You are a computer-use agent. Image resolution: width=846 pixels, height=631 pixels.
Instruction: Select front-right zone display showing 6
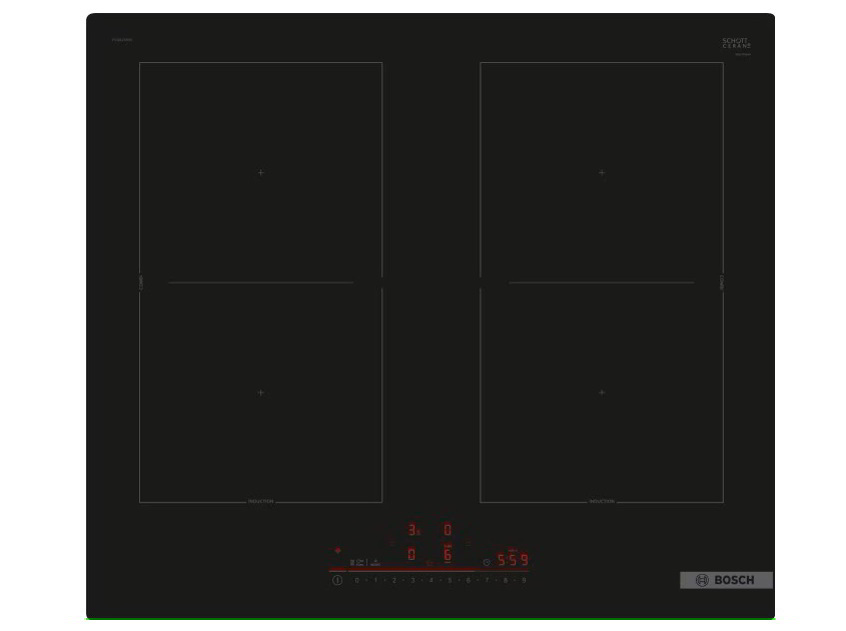pyautogui.click(x=448, y=554)
